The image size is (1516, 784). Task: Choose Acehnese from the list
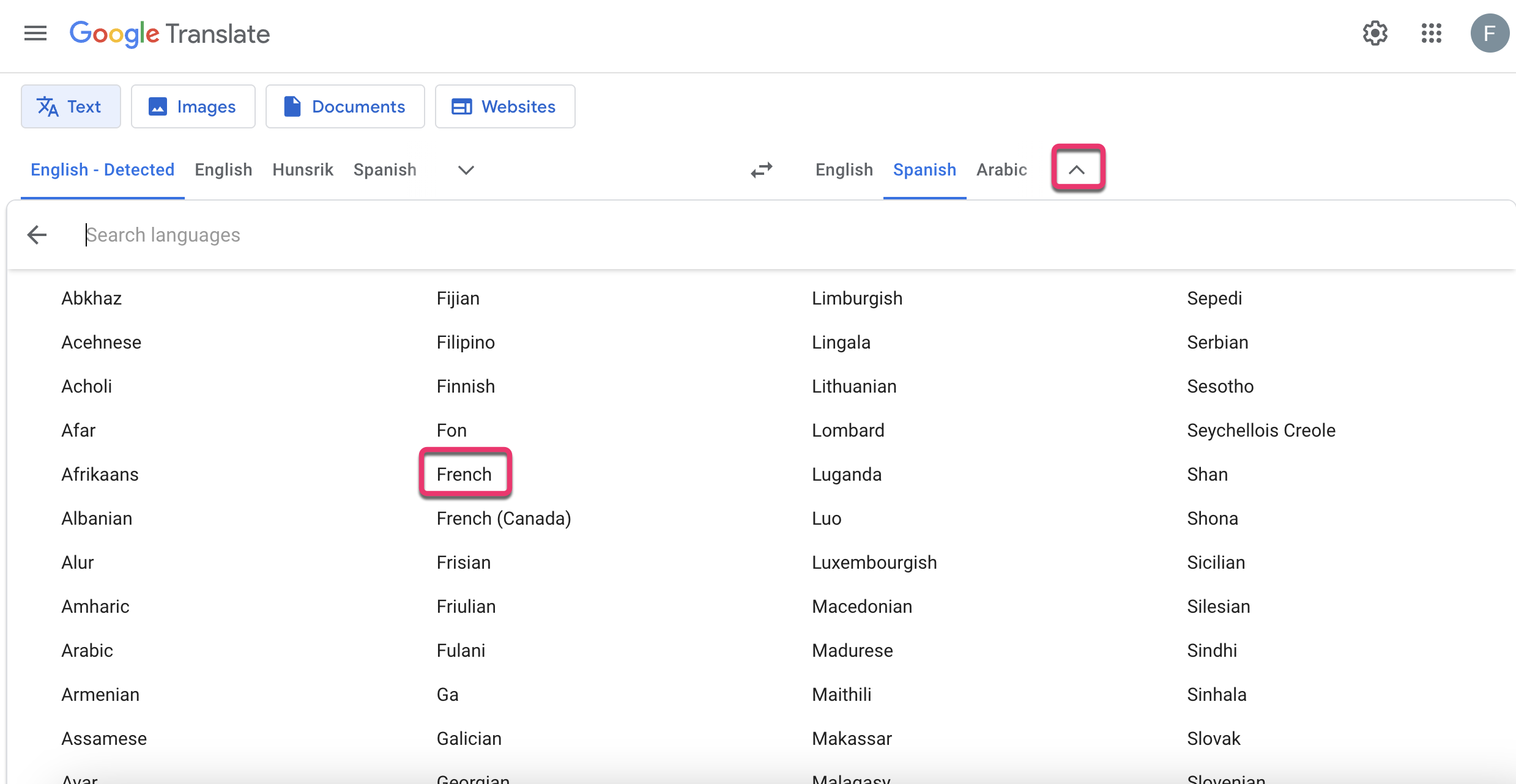(x=102, y=342)
